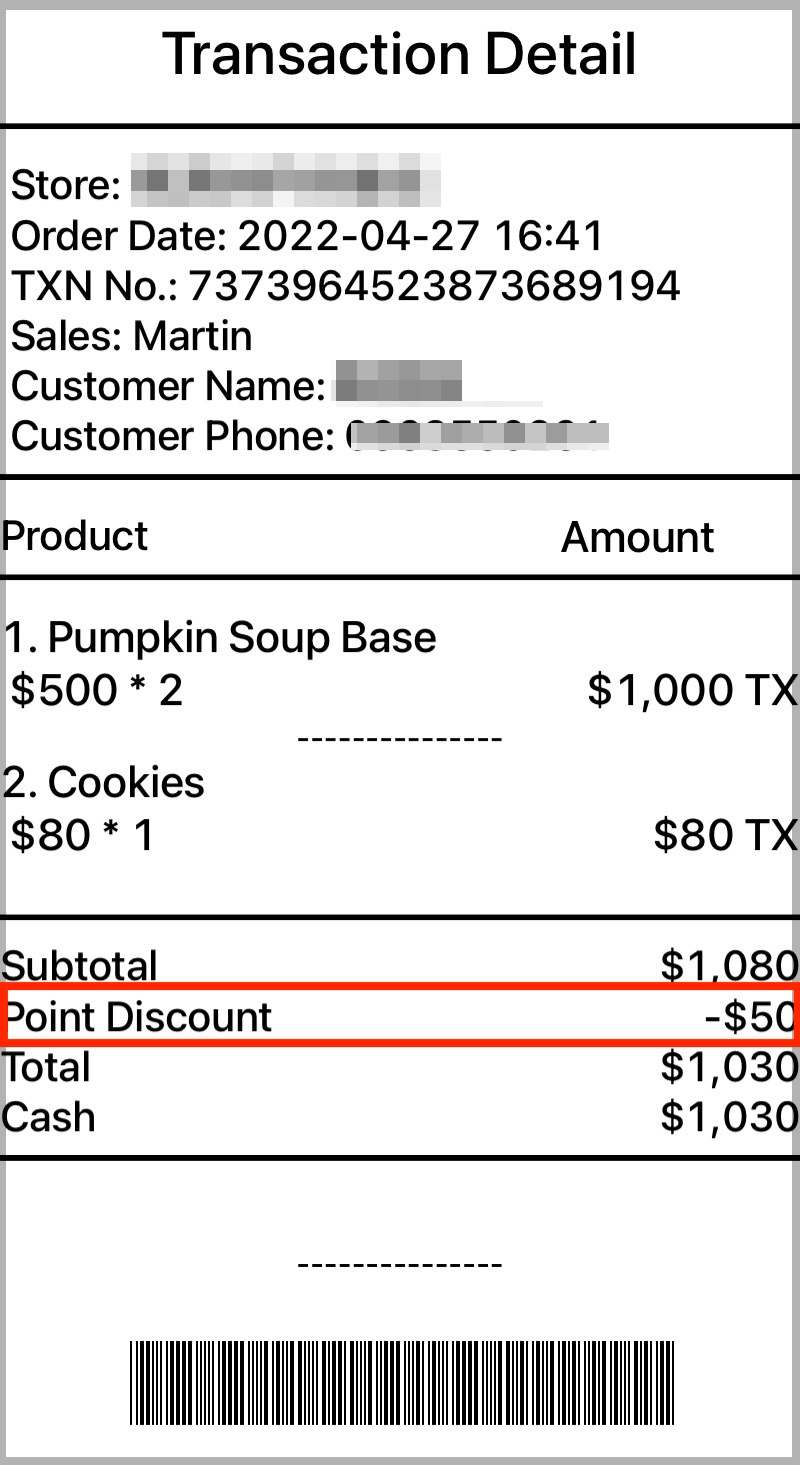800x1465 pixels.
Task: Click the Subtotal $1,080 row
Action: click(x=400, y=965)
